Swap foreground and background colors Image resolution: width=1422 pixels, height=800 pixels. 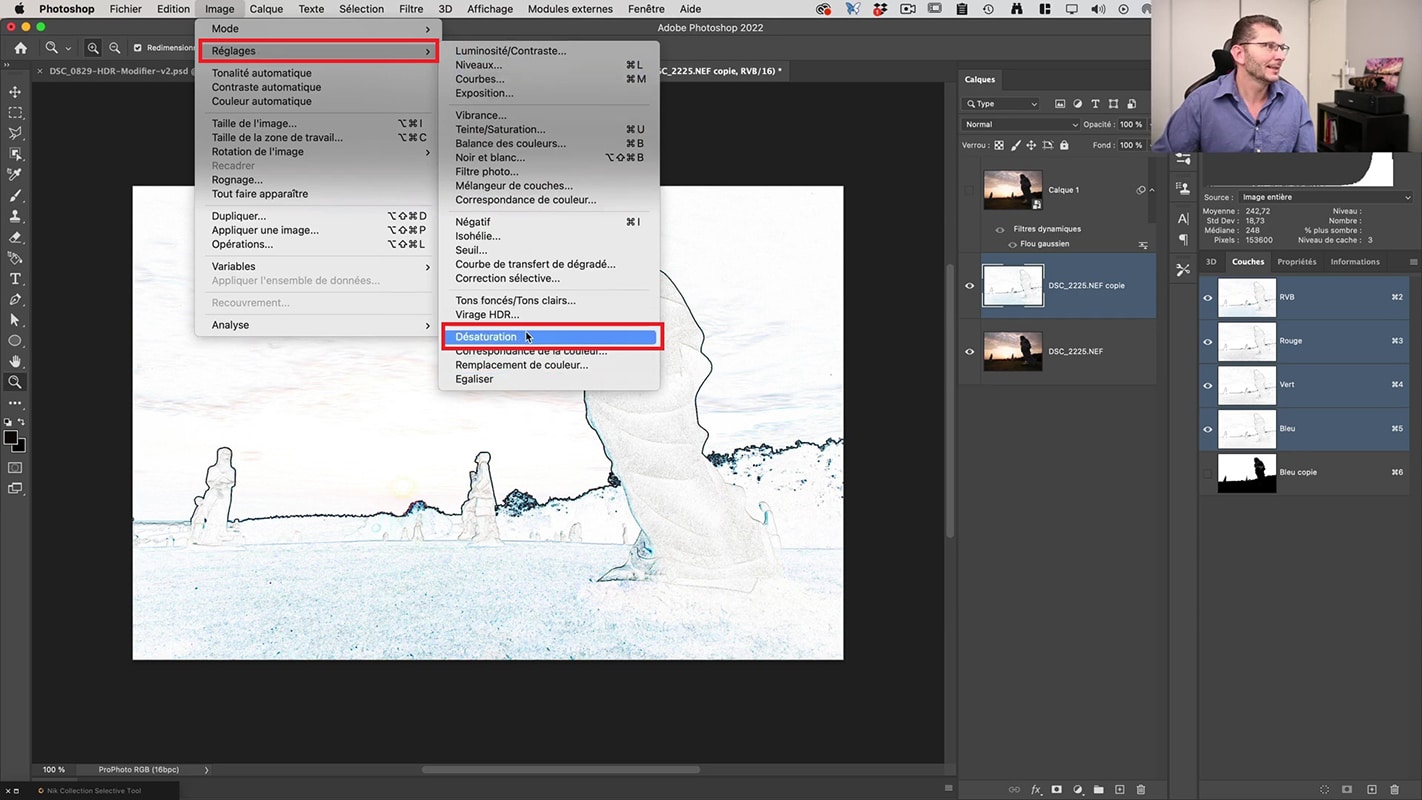(x=21, y=423)
